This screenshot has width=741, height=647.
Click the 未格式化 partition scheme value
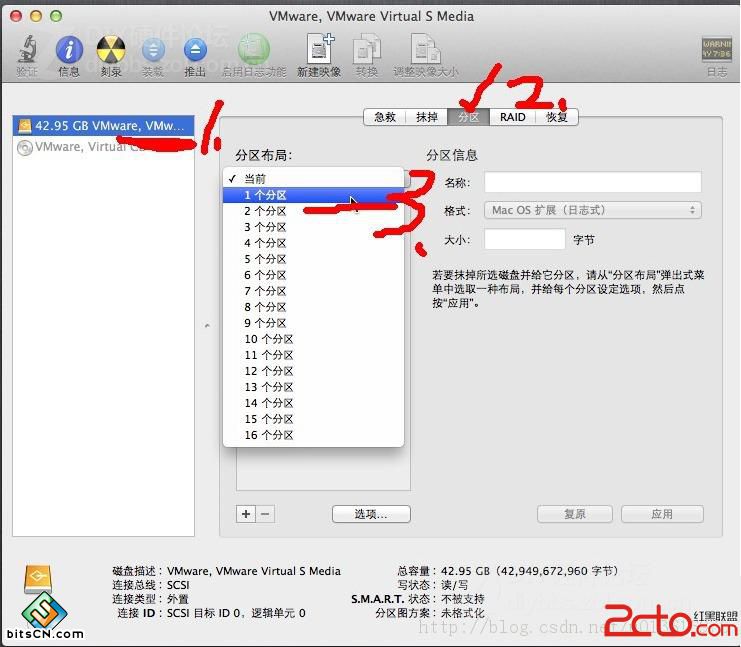tap(462, 613)
